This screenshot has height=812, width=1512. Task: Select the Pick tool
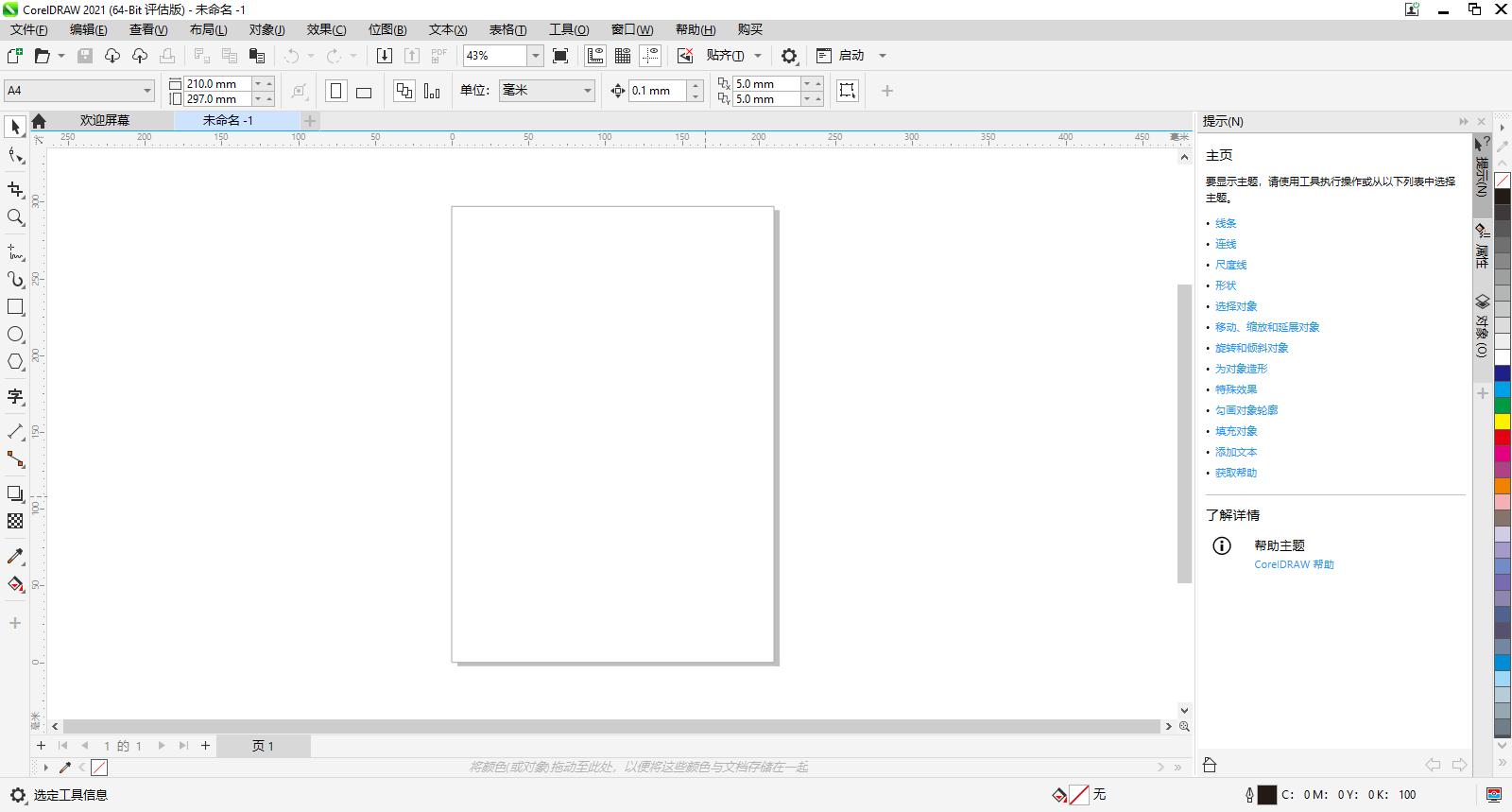pyautogui.click(x=15, y=127)
